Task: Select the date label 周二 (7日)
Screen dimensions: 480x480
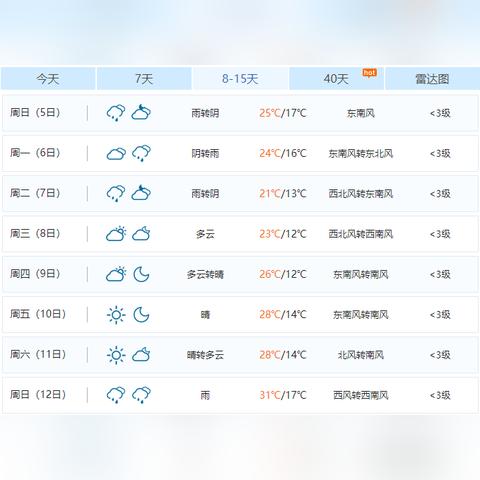Action: pyautogui.click(x=35, y=193)
